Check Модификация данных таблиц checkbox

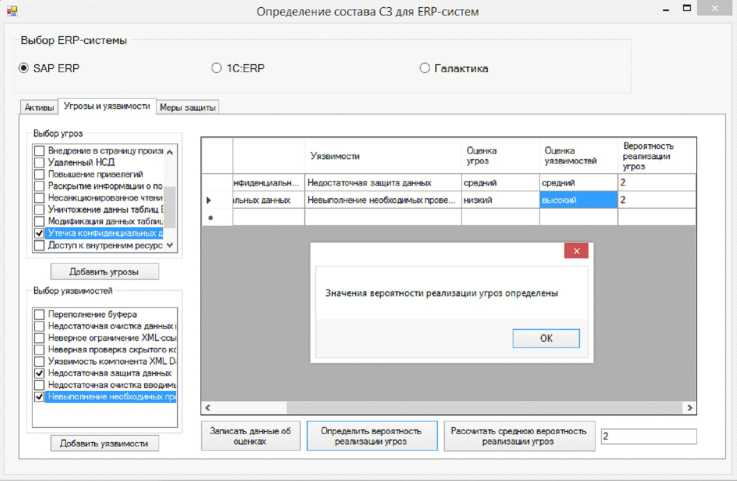coord(39,221)
